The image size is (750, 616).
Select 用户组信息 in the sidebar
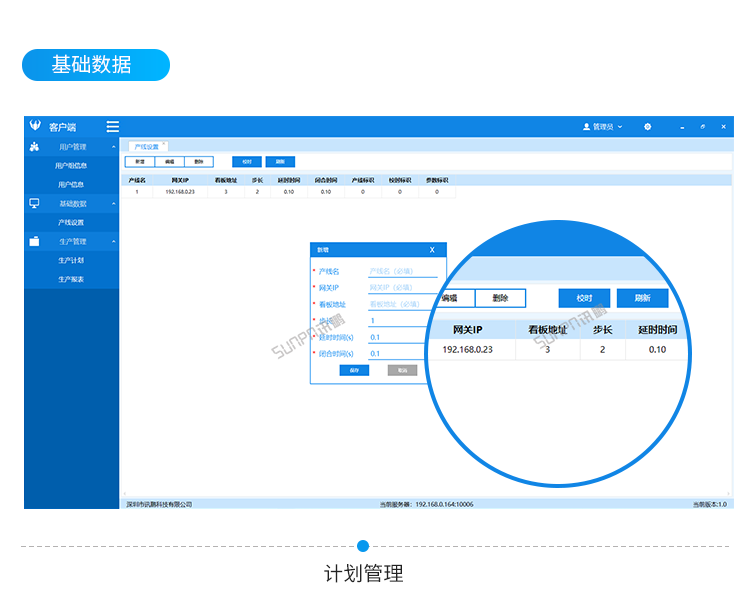[71, 166]
